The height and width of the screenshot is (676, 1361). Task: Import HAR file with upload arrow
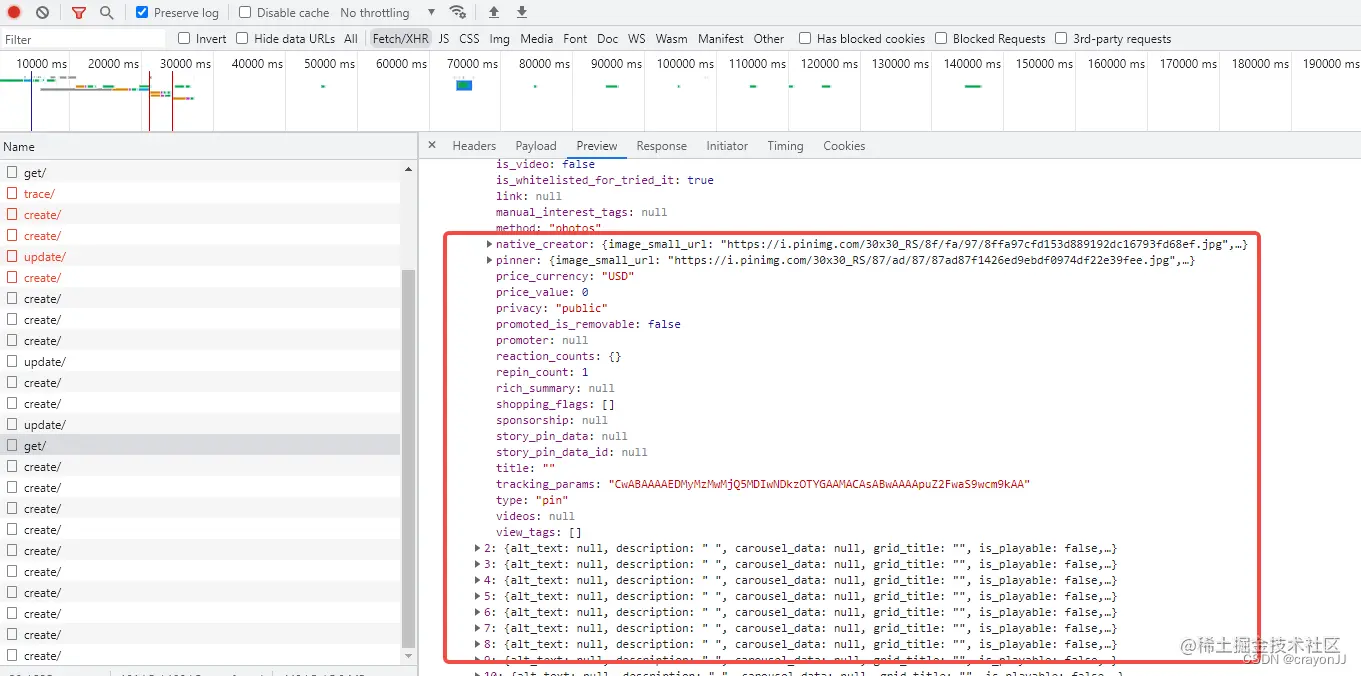494,13
